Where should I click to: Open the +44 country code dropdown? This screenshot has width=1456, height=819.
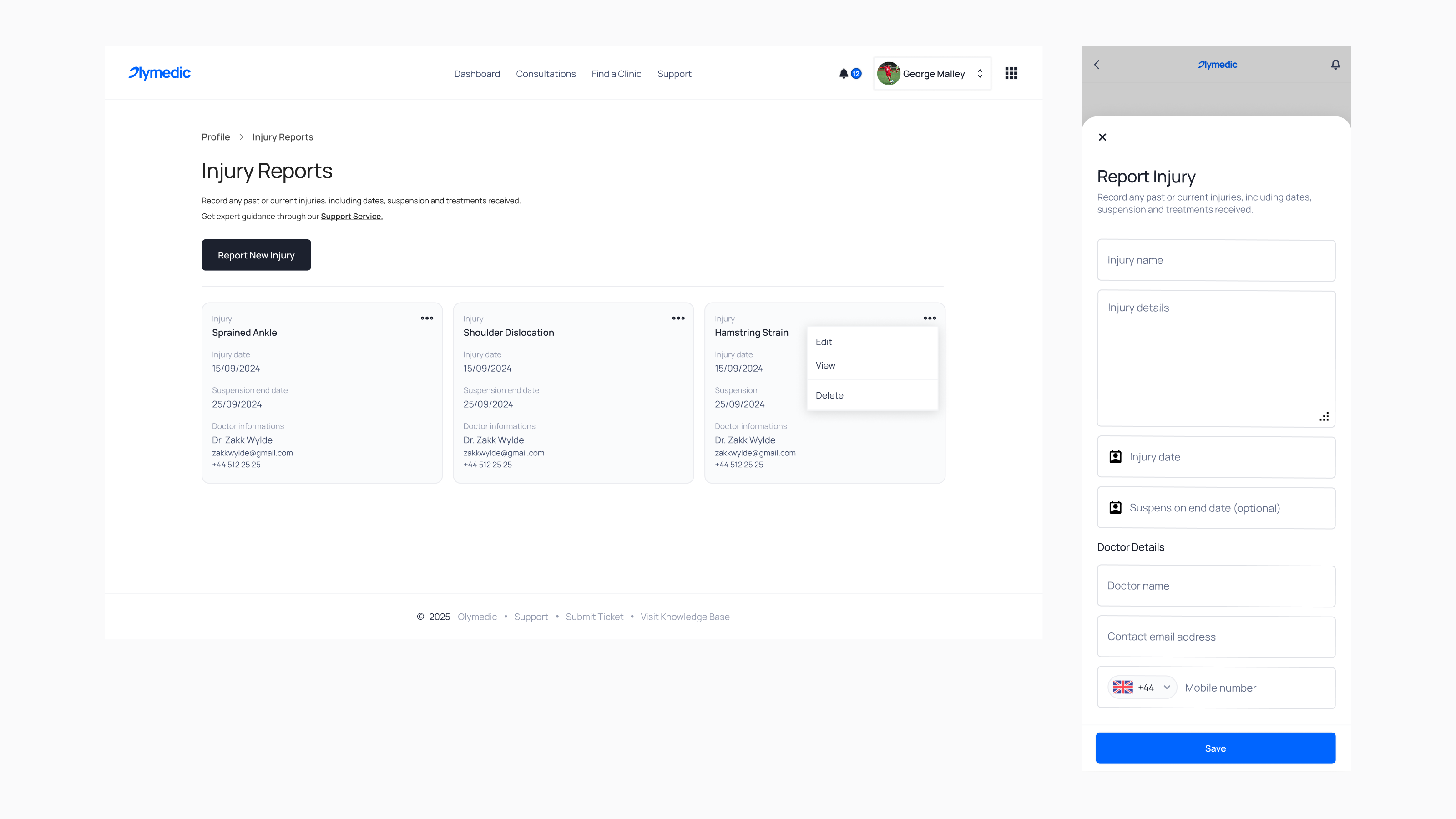point(1142,688)
